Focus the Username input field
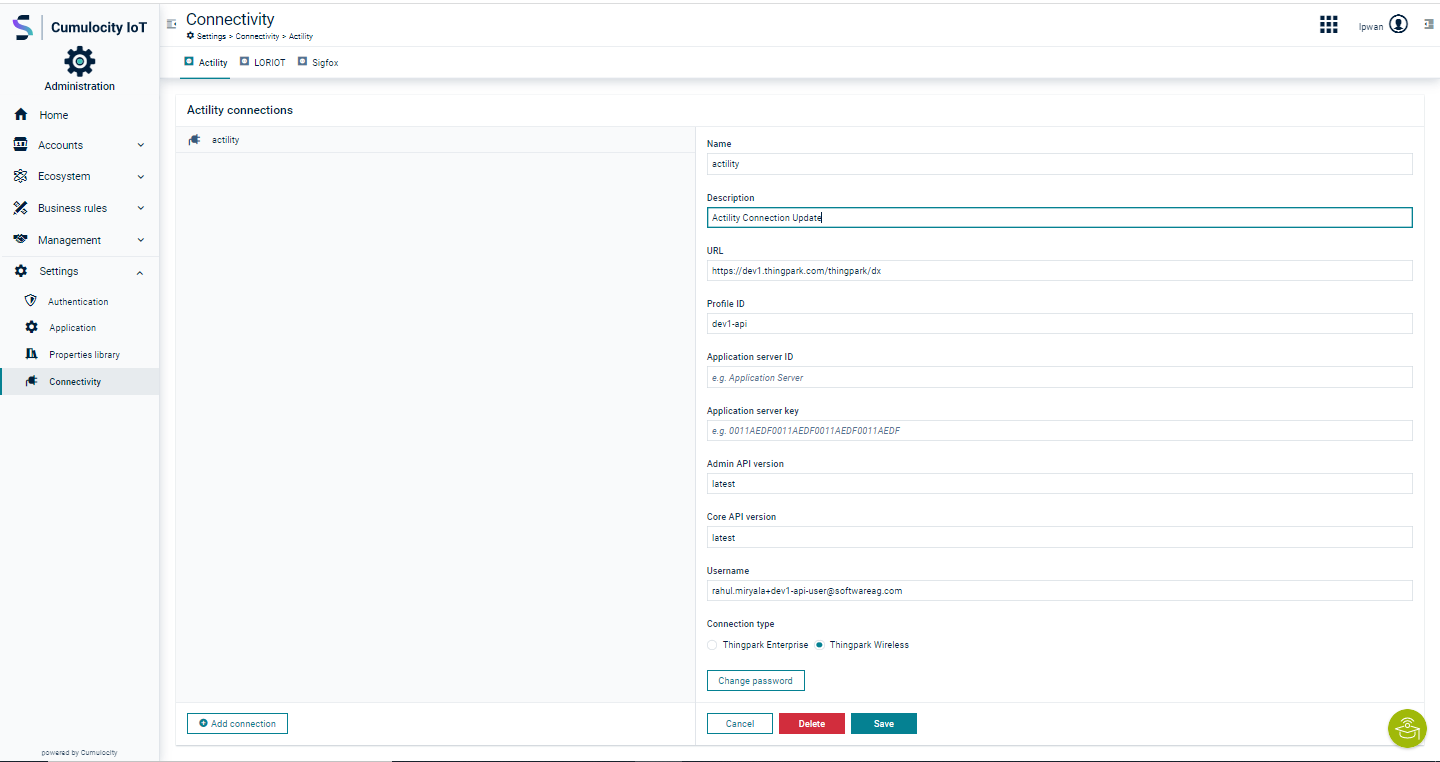This screenshot has width=1440, height=762. pos(1059,590)
